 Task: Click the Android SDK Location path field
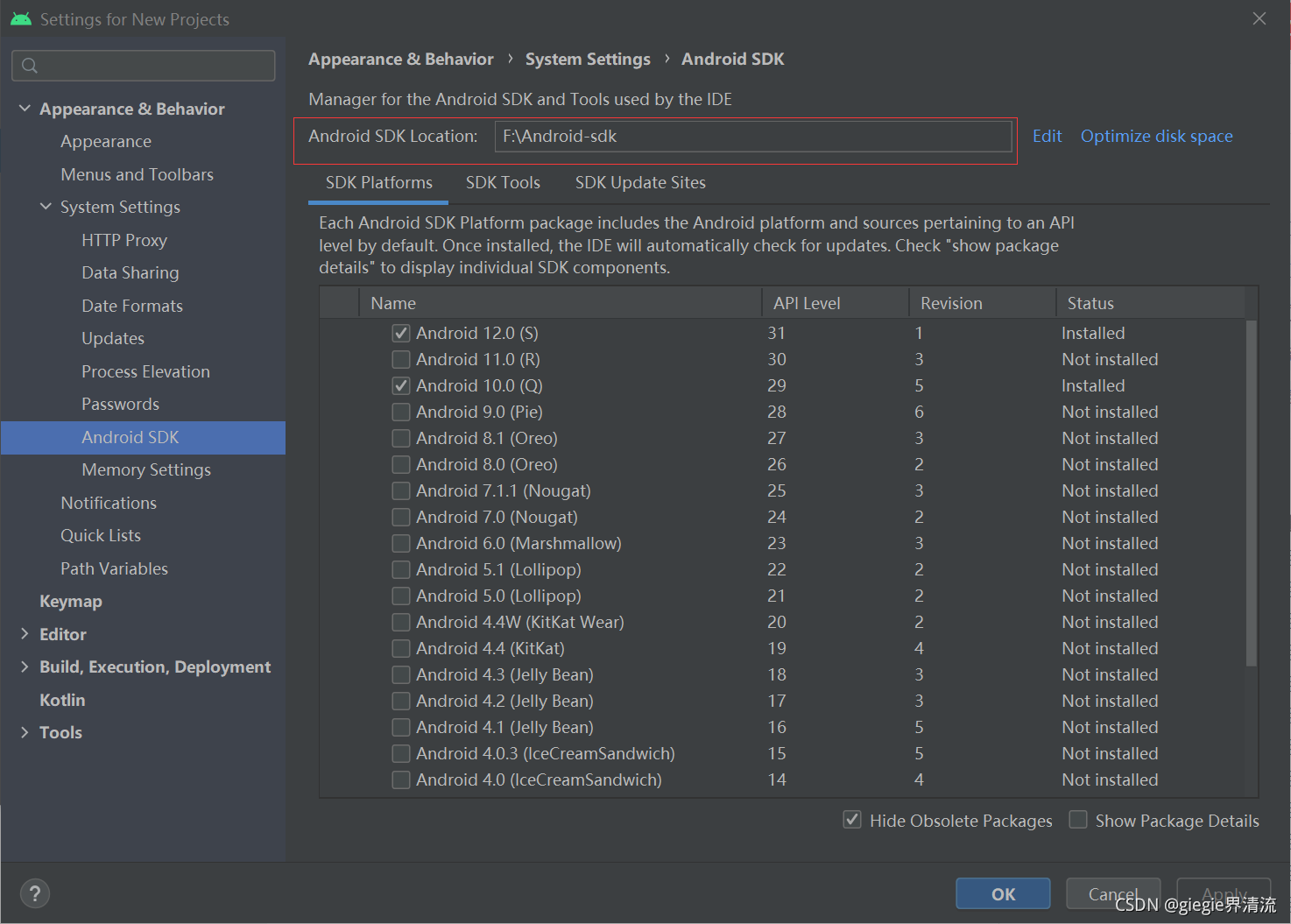(753, 137)
